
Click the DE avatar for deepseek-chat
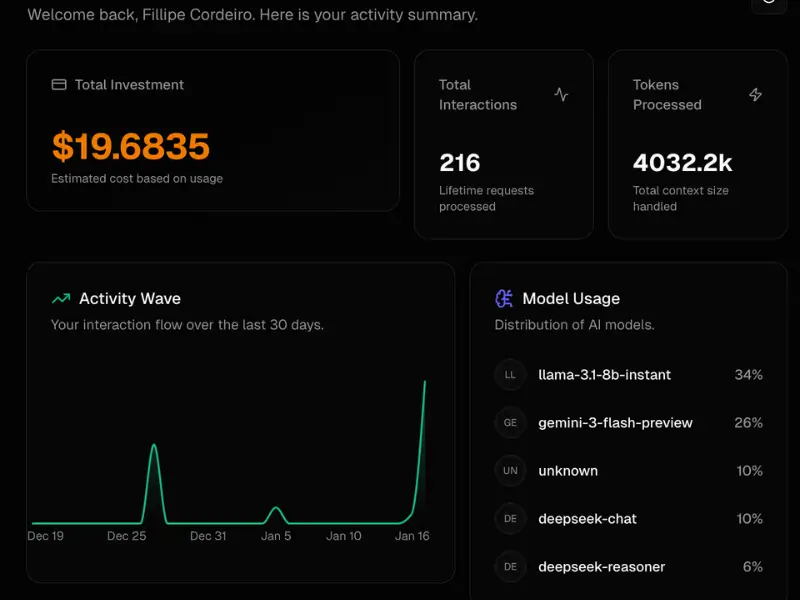[510, 519]
